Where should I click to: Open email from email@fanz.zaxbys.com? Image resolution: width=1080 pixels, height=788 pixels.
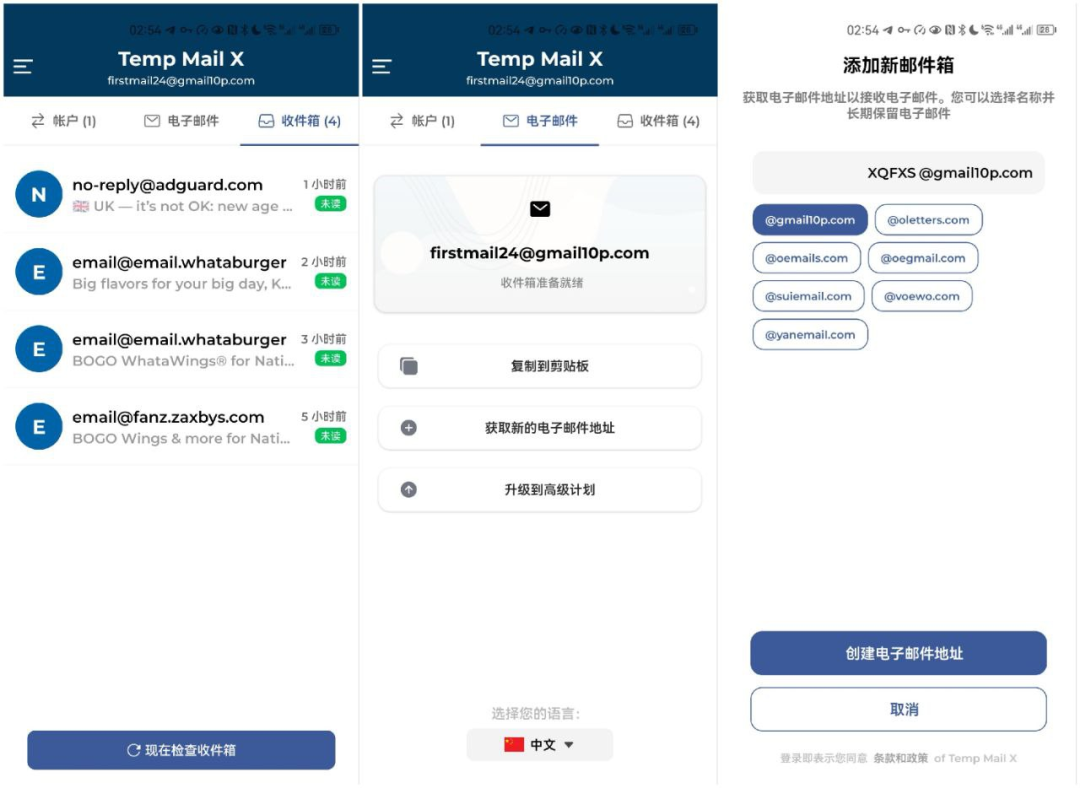pos(181,426)
